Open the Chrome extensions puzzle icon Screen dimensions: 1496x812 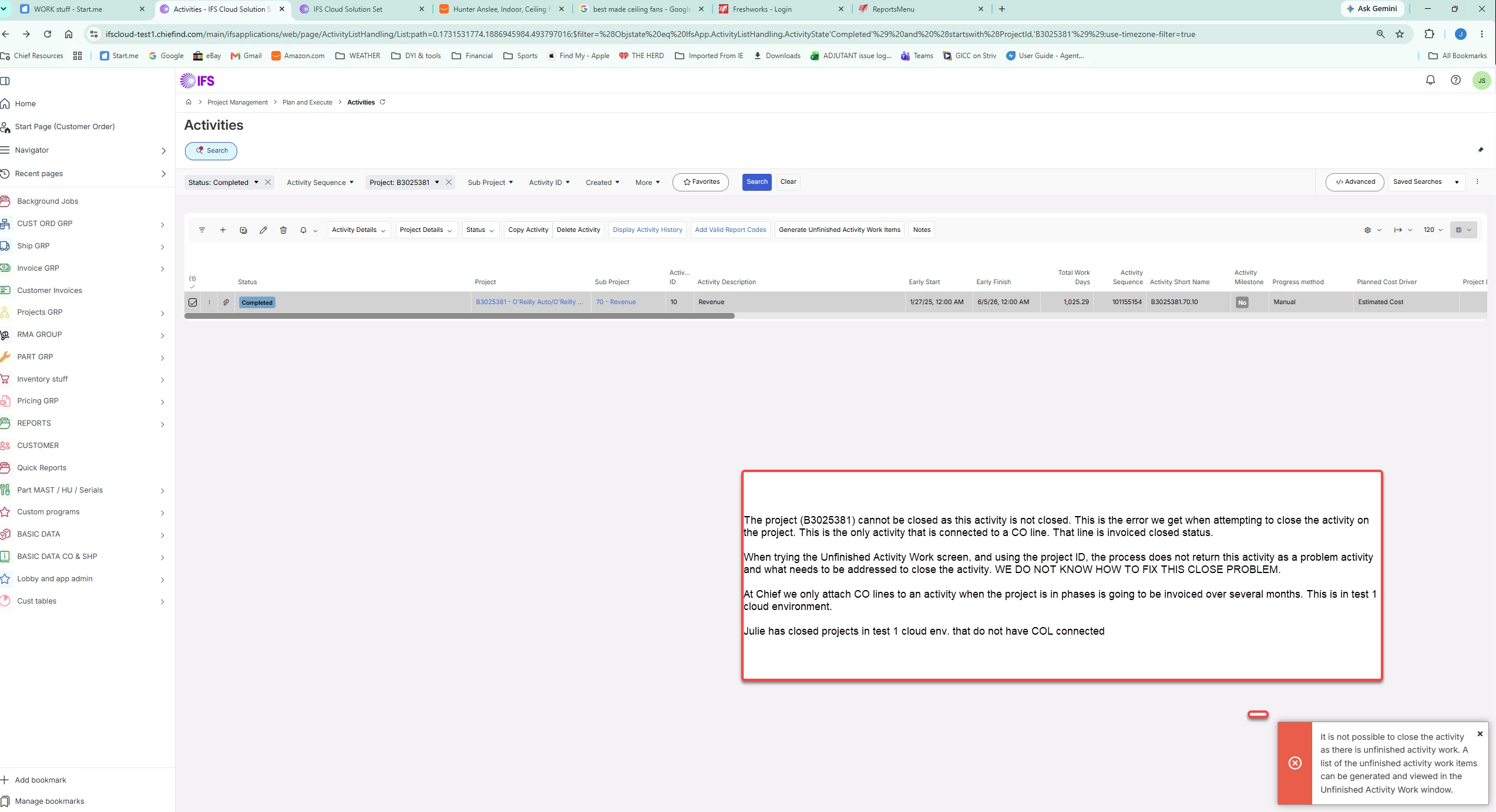[1430, 34]
